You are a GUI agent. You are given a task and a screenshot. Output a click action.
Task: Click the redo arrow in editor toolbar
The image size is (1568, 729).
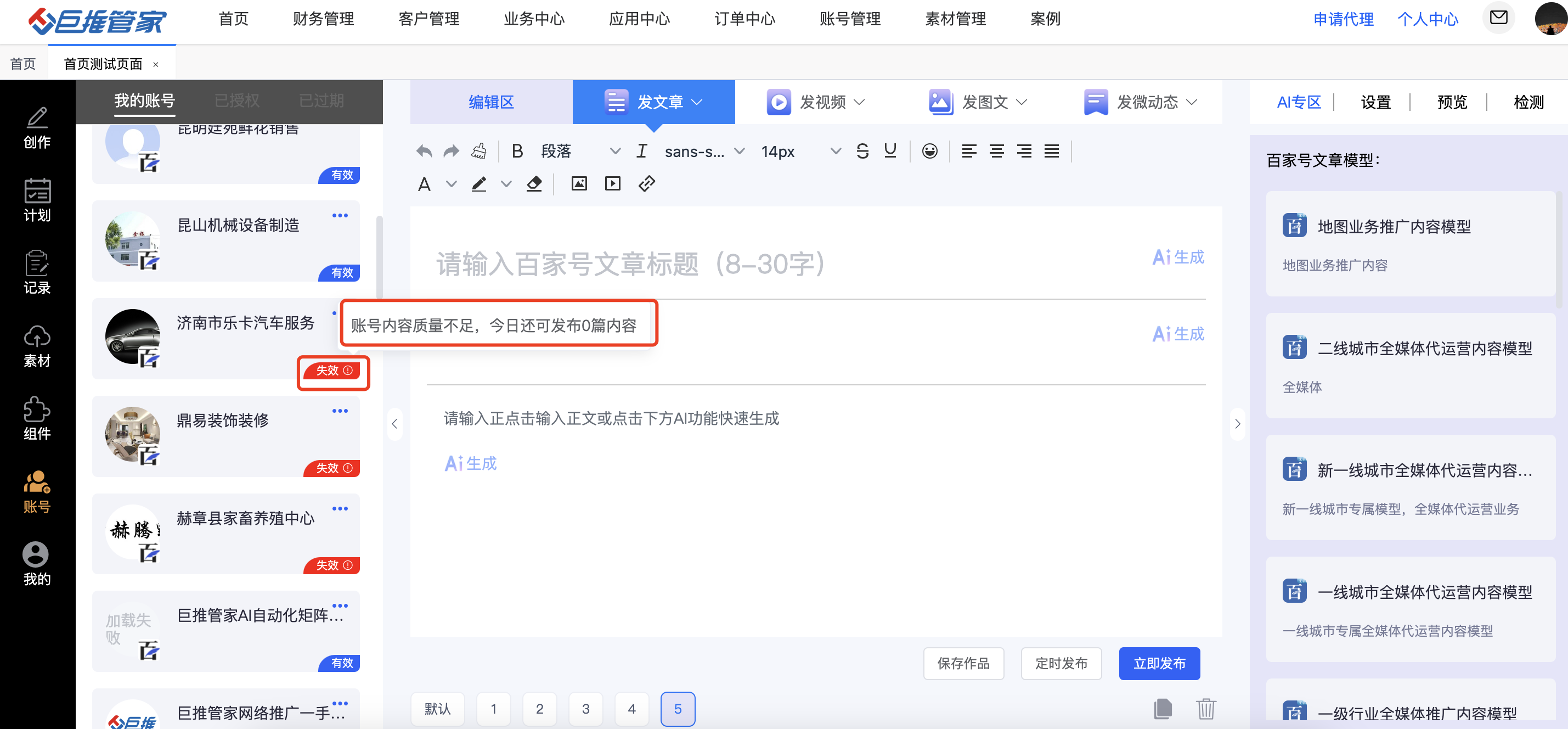451,151
